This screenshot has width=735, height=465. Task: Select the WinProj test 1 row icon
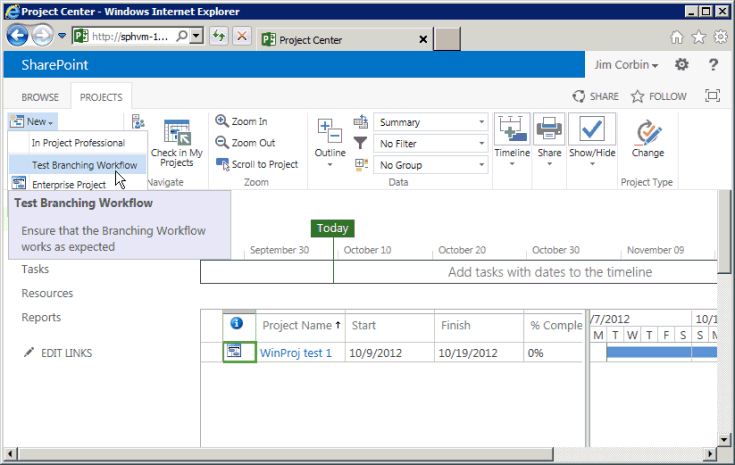(x=234, y=351)
